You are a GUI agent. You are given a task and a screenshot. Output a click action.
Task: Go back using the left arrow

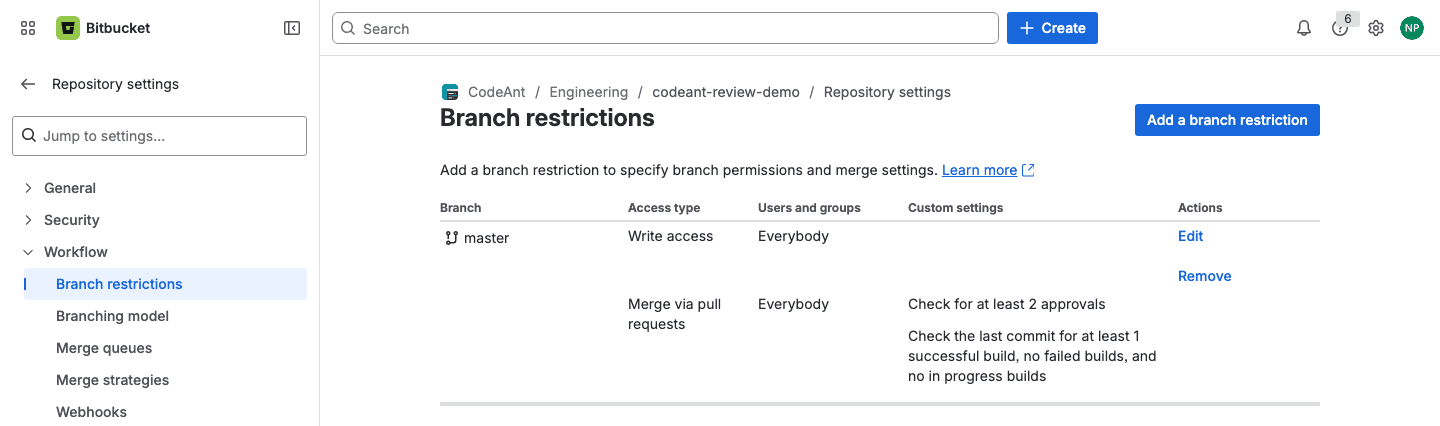(28, 84)
